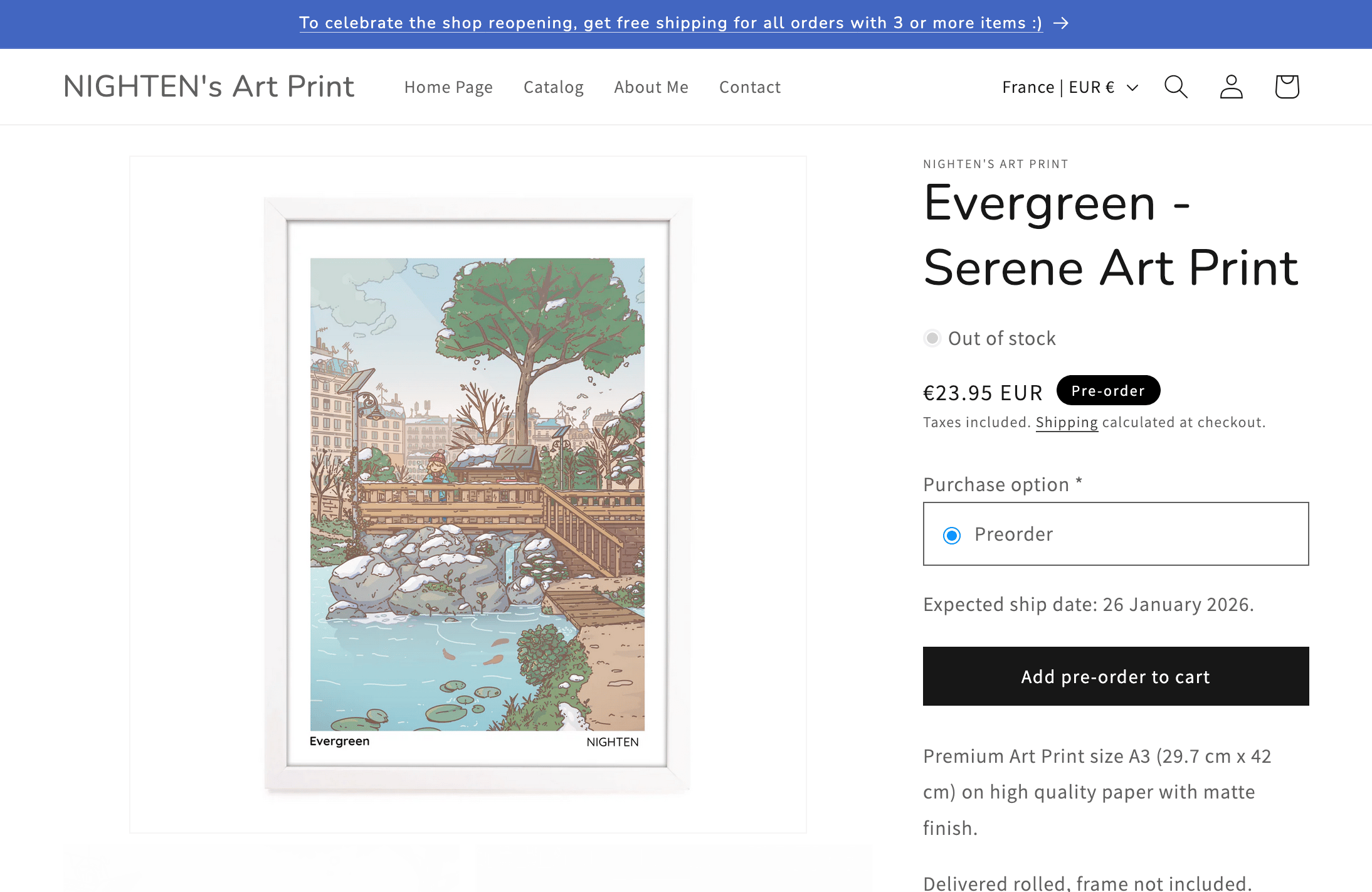Open the account login icon
The image size is (1372, 892).
tap(1231, 87)
